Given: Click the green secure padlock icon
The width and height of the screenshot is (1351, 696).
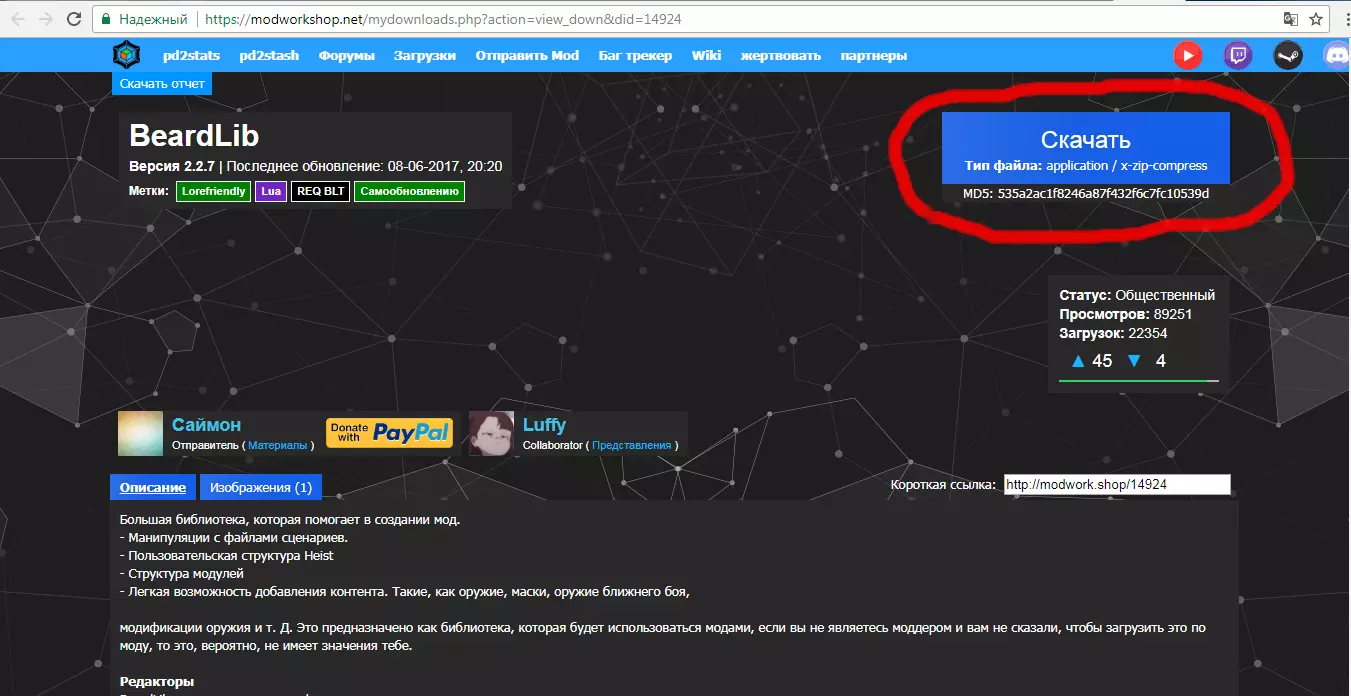Looking at the screenshot, I should 106,19.
